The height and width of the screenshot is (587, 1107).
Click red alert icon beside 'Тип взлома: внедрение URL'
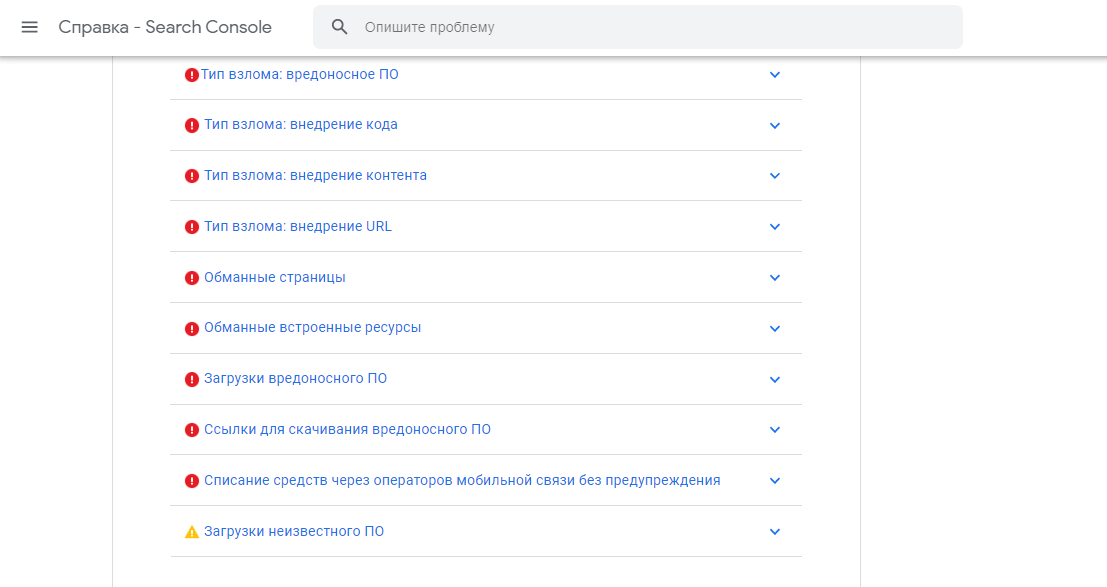coord(192,227)
